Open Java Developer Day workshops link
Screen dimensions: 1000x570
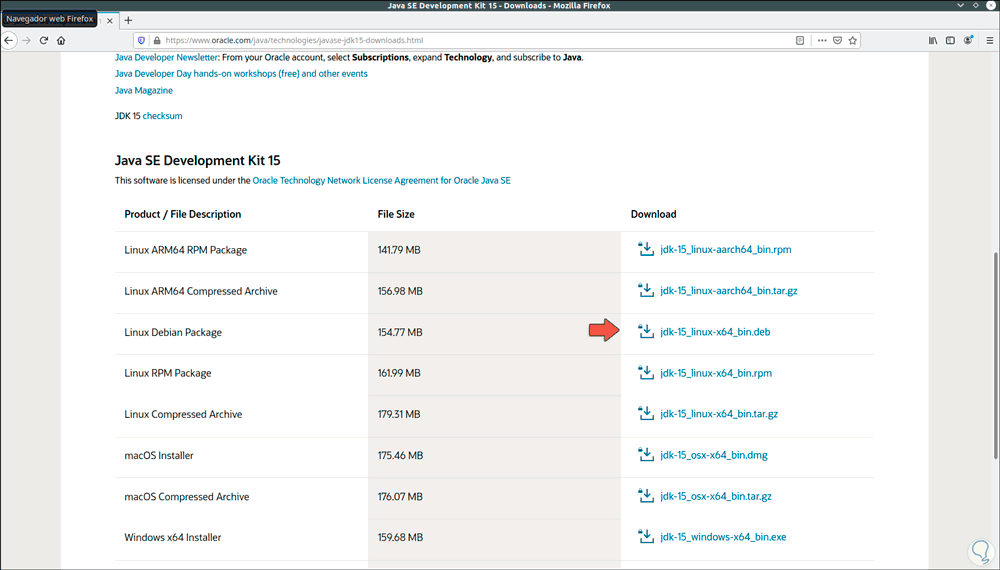coord(241,73)
